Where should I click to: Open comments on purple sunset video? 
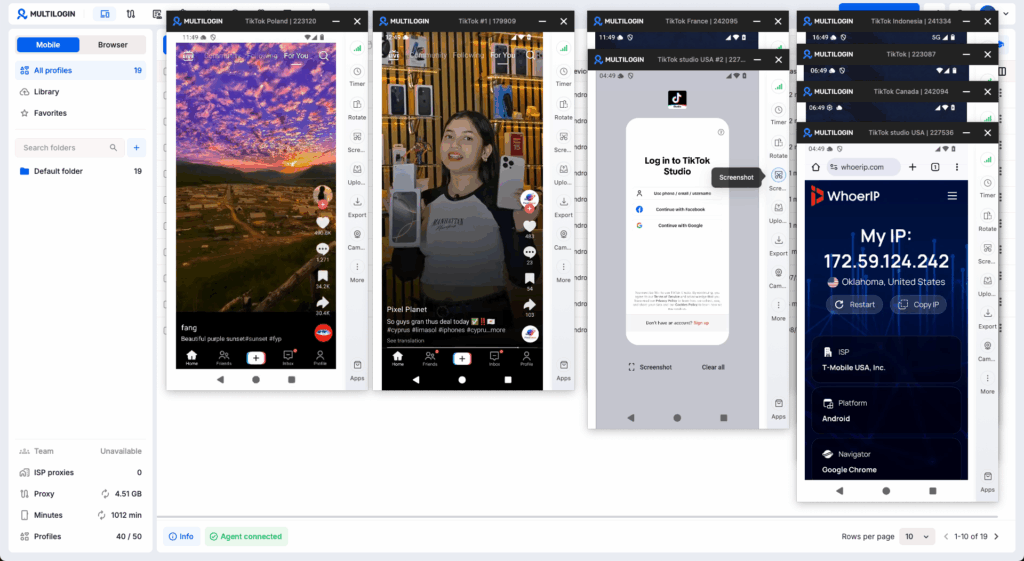coord(323,249)
